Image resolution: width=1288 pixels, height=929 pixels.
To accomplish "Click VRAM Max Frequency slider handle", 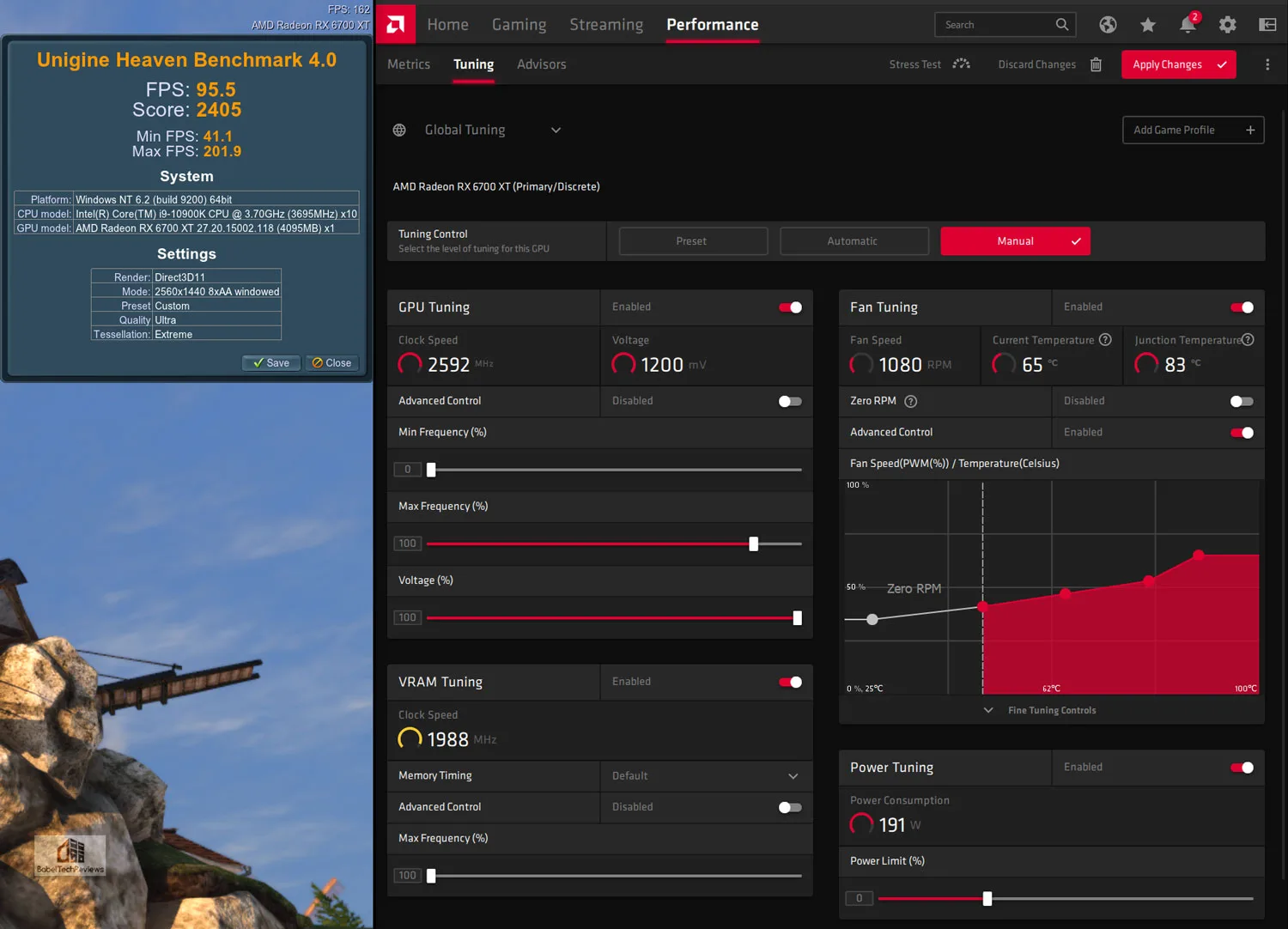I will click(431, 876).
